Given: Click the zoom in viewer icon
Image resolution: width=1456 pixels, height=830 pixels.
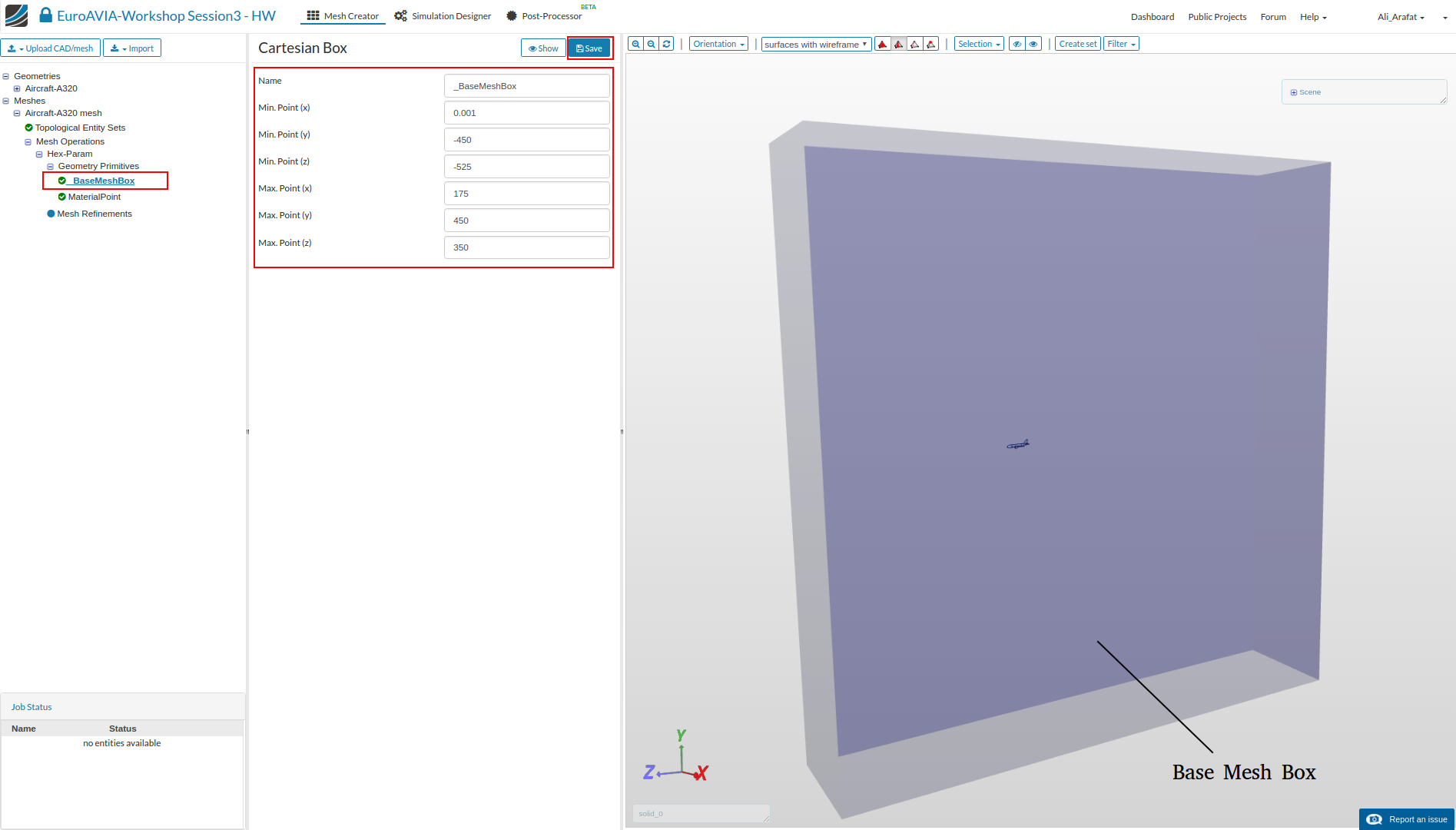Looking at the screenshot, I should (635, 45).
